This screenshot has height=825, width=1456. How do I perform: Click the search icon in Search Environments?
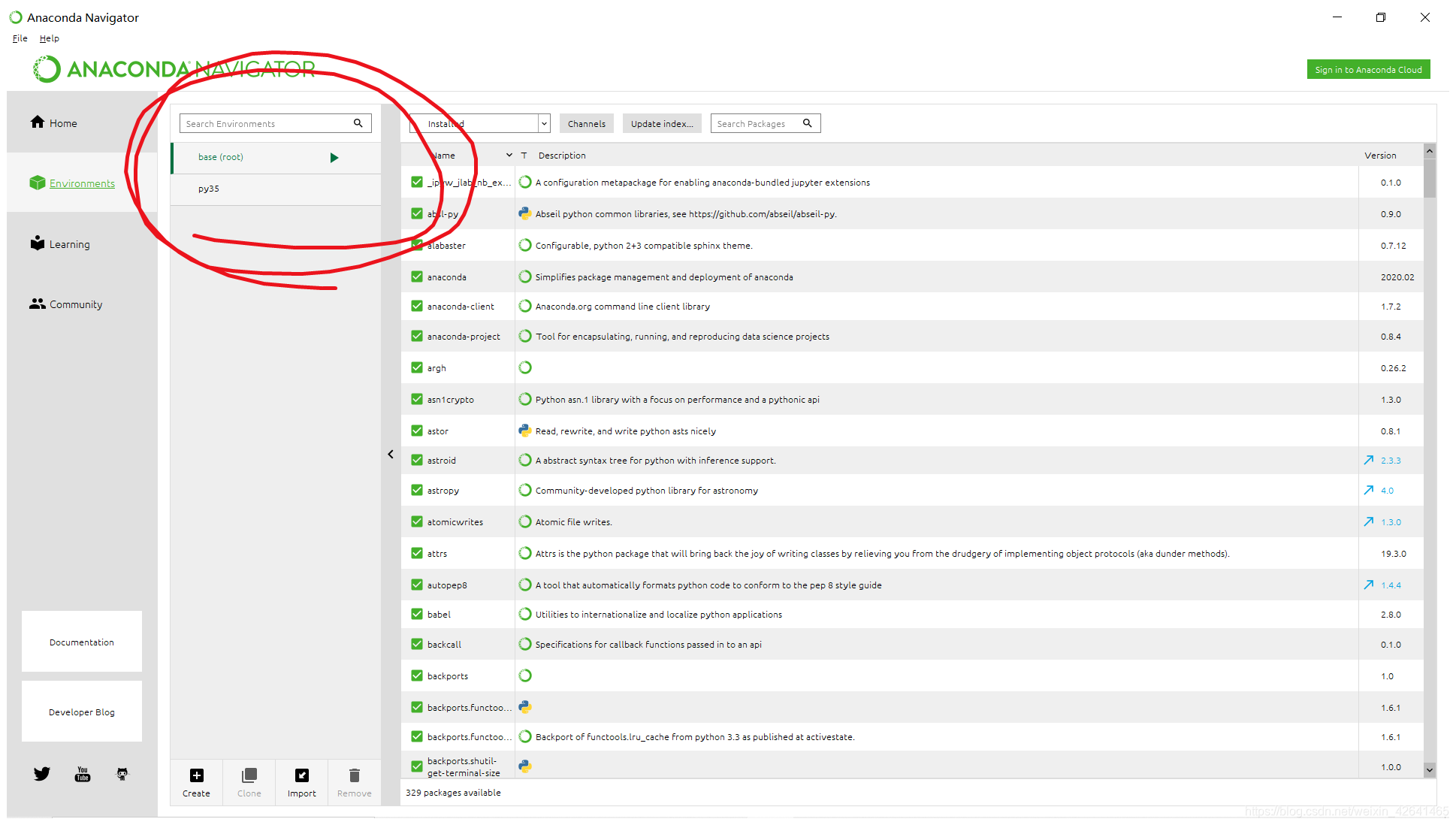pyautogui.click(x=358, y=123)
